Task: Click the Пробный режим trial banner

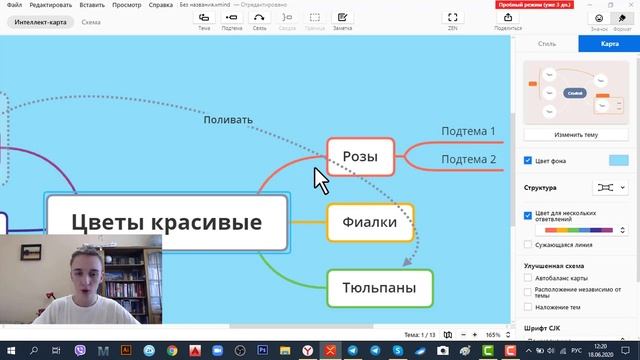Action: pos(534,5)
